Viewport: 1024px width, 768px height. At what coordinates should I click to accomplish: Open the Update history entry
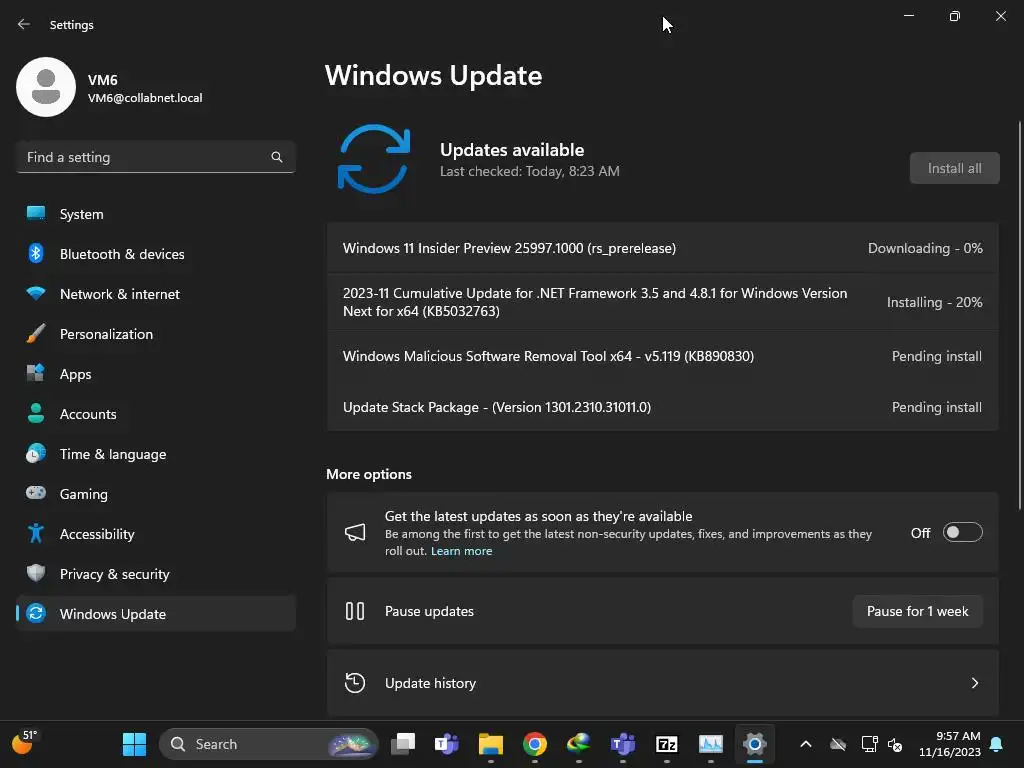click(662, 683)
